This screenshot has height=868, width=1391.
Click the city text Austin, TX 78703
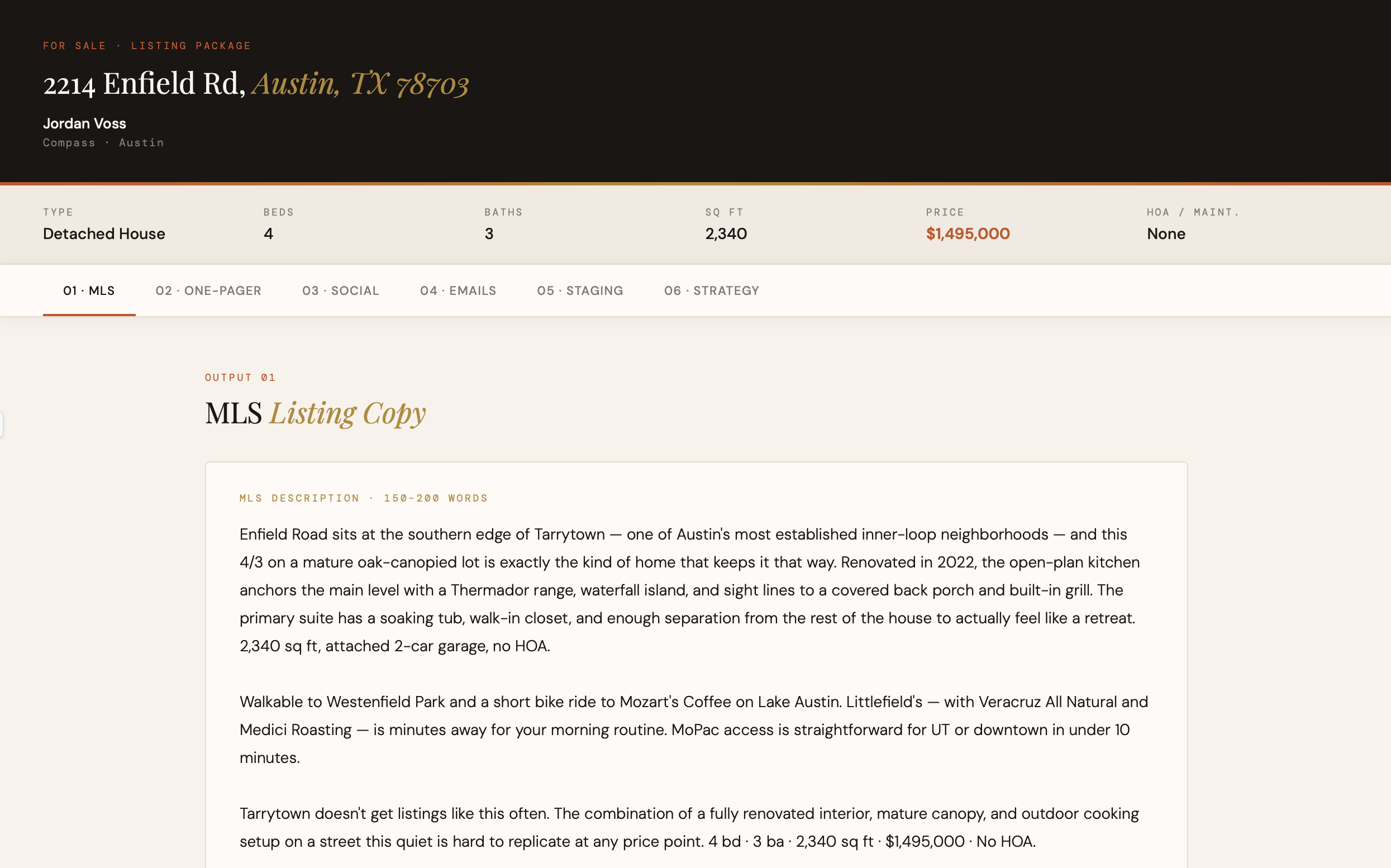point(360,84)
